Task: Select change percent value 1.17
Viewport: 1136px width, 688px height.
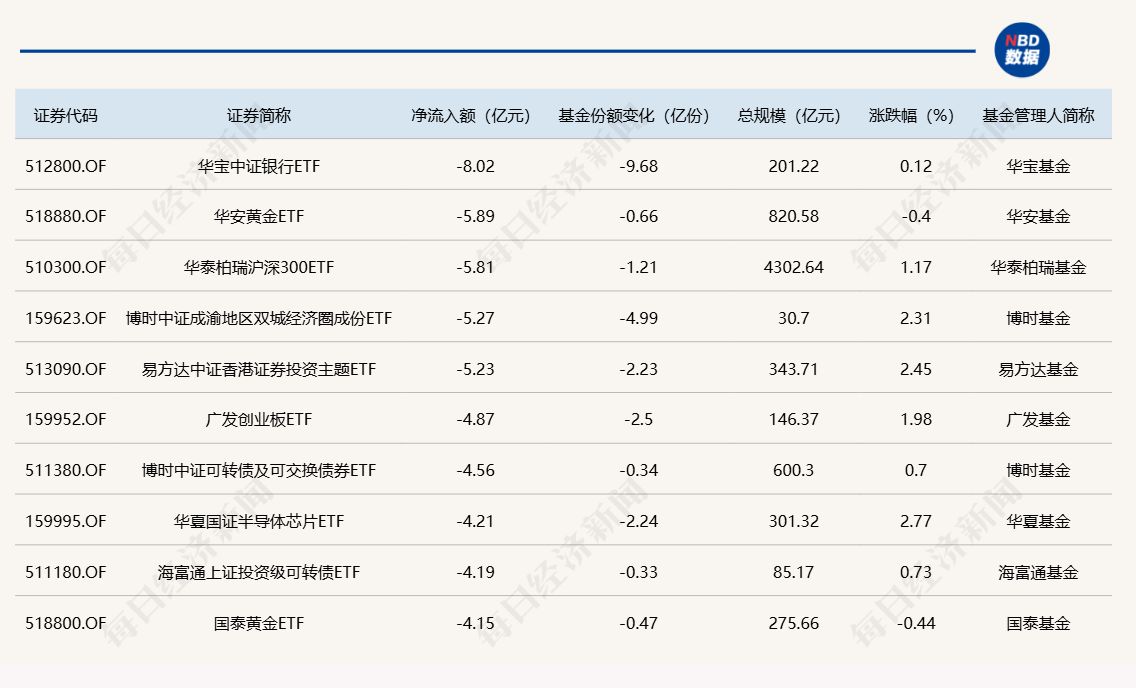Action: 916,267
